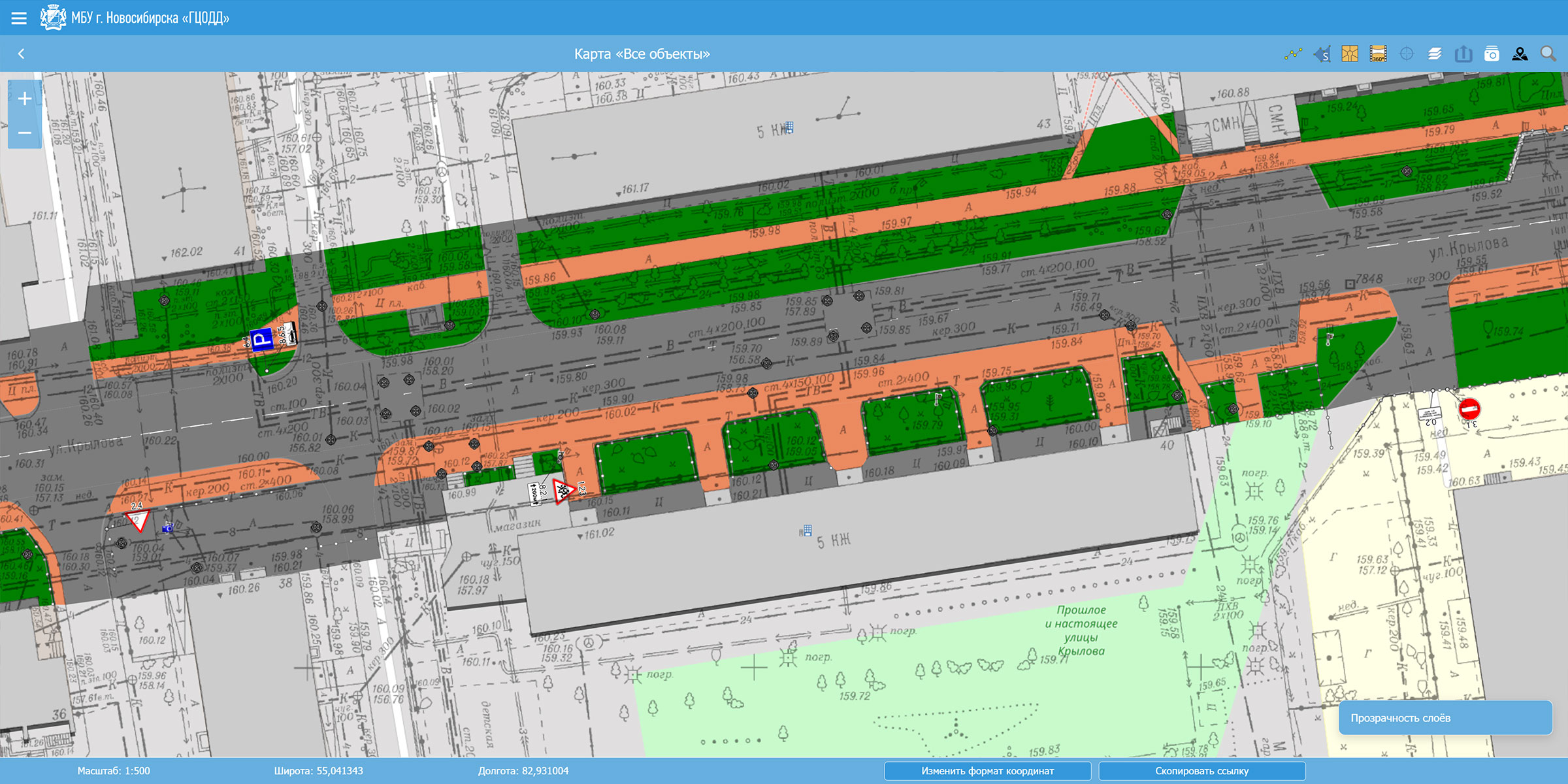Open the 360° panorama viewer
This screenshot has height=784, width=1568.
[1378, 54]
